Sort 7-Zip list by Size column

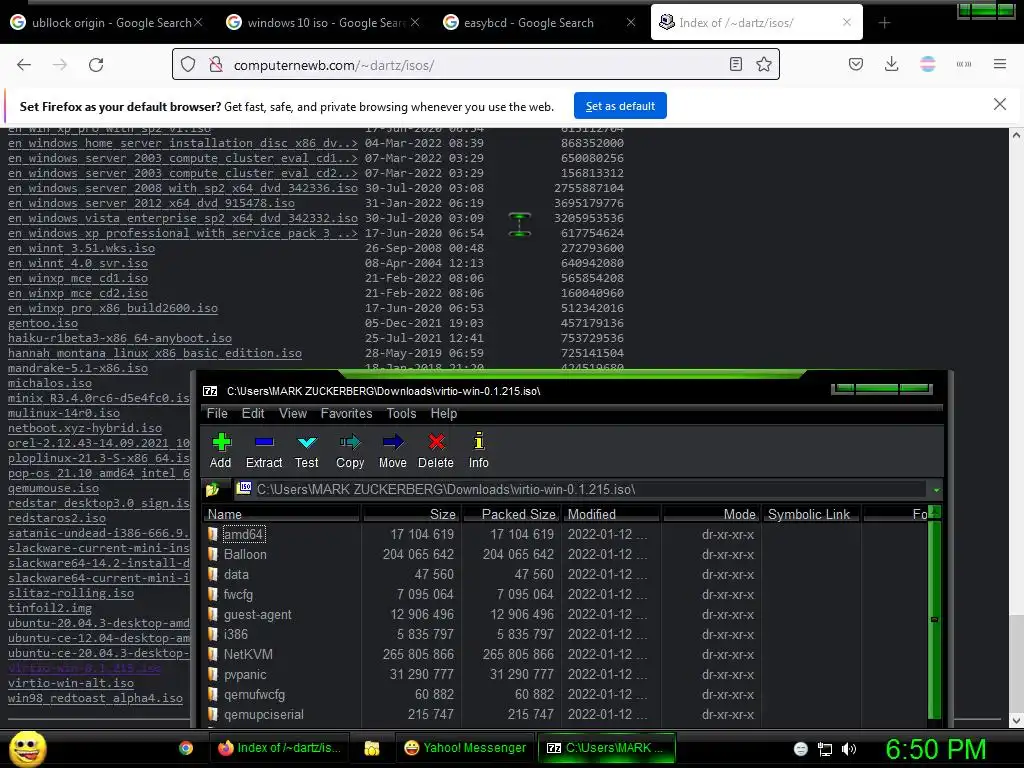[412, 514]
